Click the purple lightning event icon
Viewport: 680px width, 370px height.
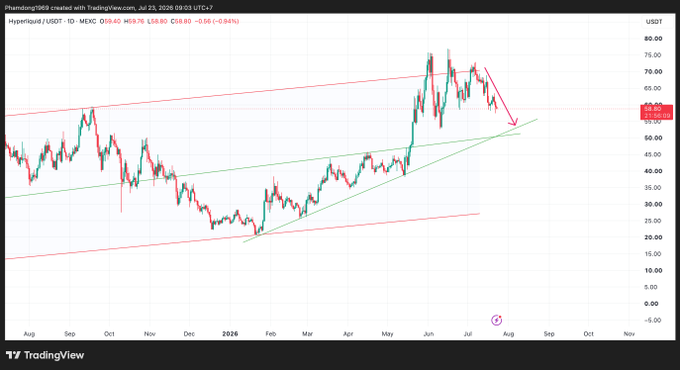point(497,320)
